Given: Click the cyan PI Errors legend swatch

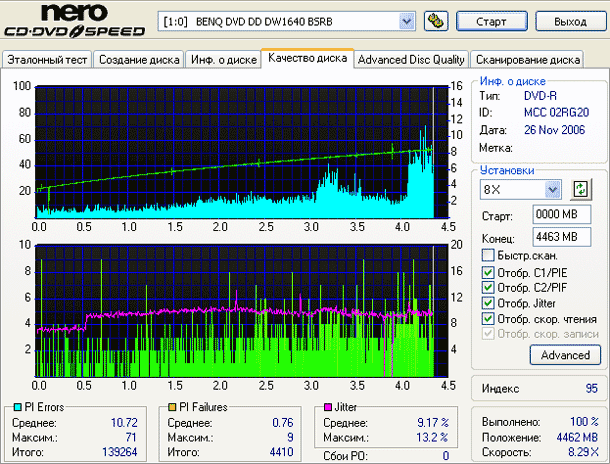Looking at the screenshot, I should pyautogui.click(x=19, y=408).
